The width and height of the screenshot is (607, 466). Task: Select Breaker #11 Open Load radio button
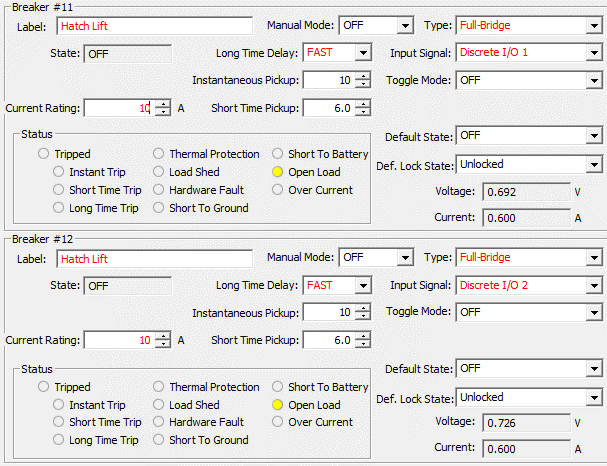click(x=278, y=172)
